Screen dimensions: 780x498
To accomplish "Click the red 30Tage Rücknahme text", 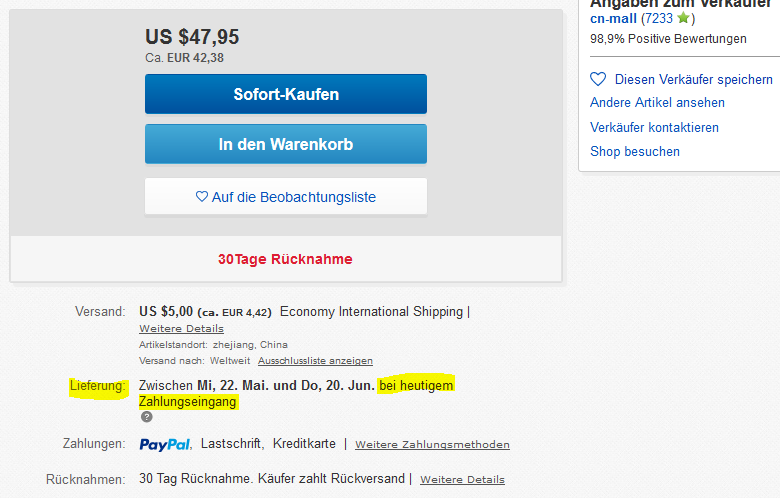I will (285, 259).
